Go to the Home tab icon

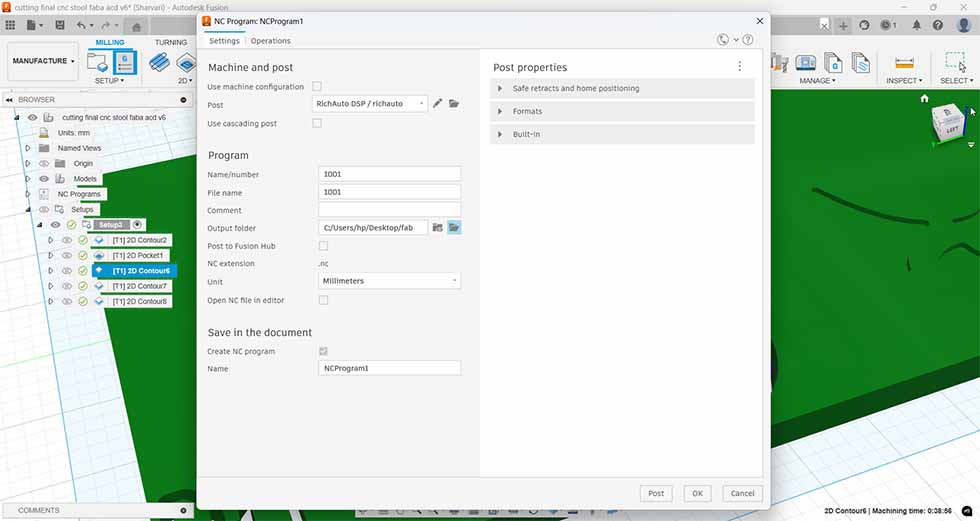click(x=136, y=26)
